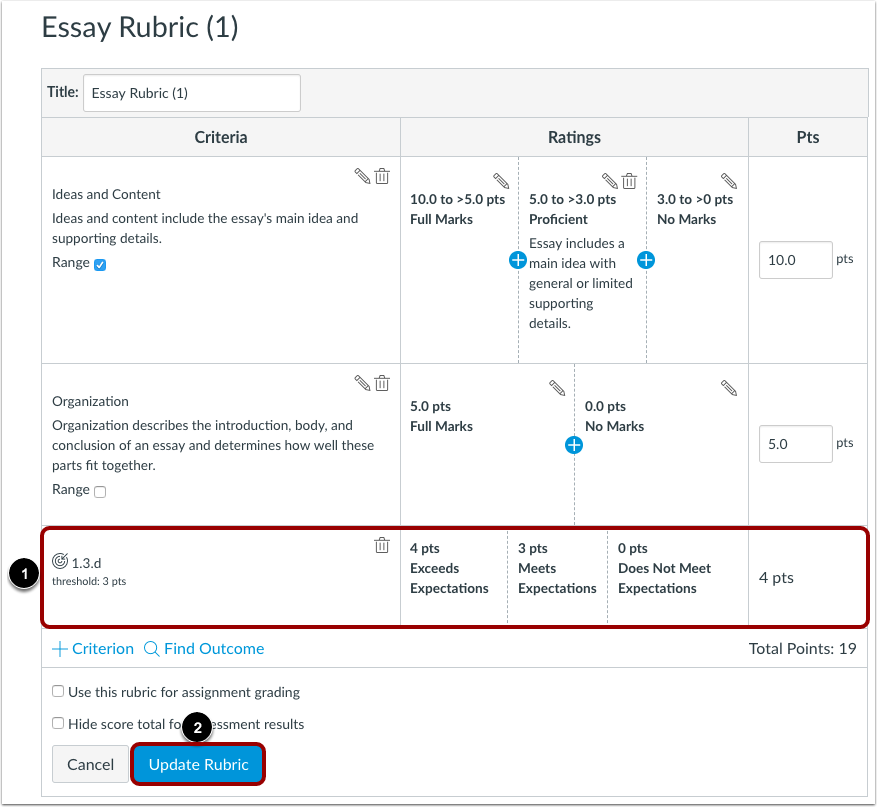Delete the Ideas and Content criterion
The width and height of the screenshot is (877, 807).
click(x=382, y=176)
